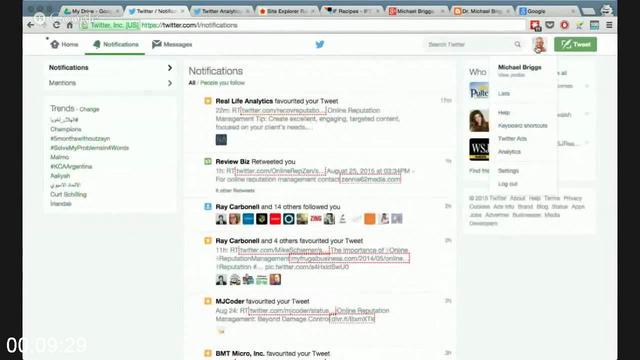Viewport: 640px width, 360px height.
Task: Click the Curt Schilling trend
Action: 68,194
